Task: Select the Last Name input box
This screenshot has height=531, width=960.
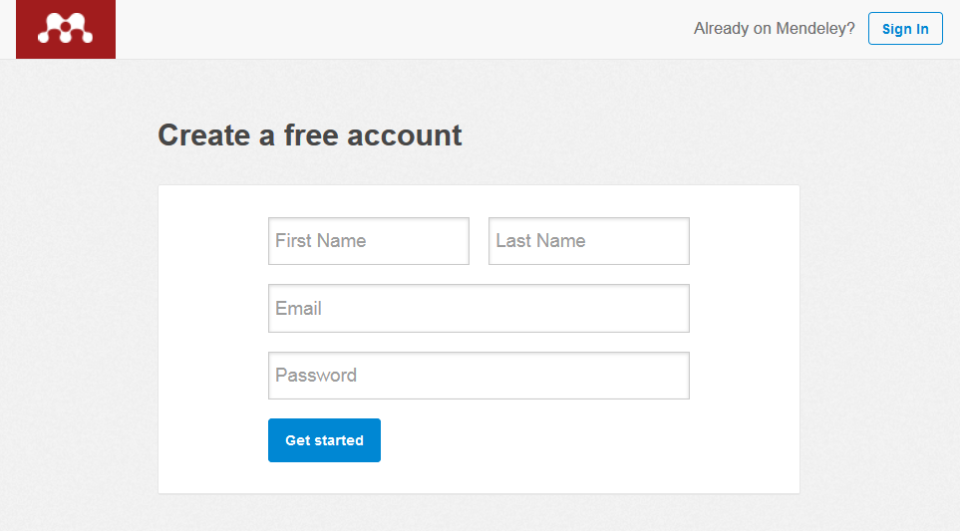Action: pos(589,241)
